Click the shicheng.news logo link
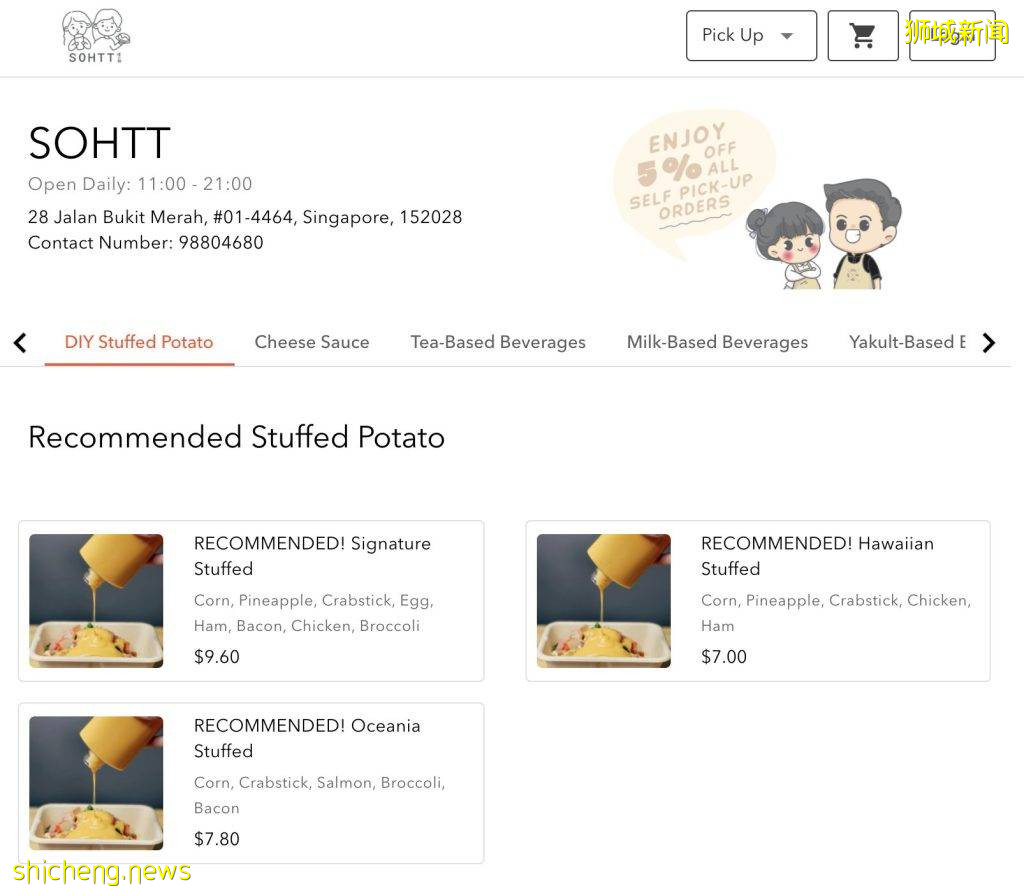1024x891 pixels. [x=103, y=871]
